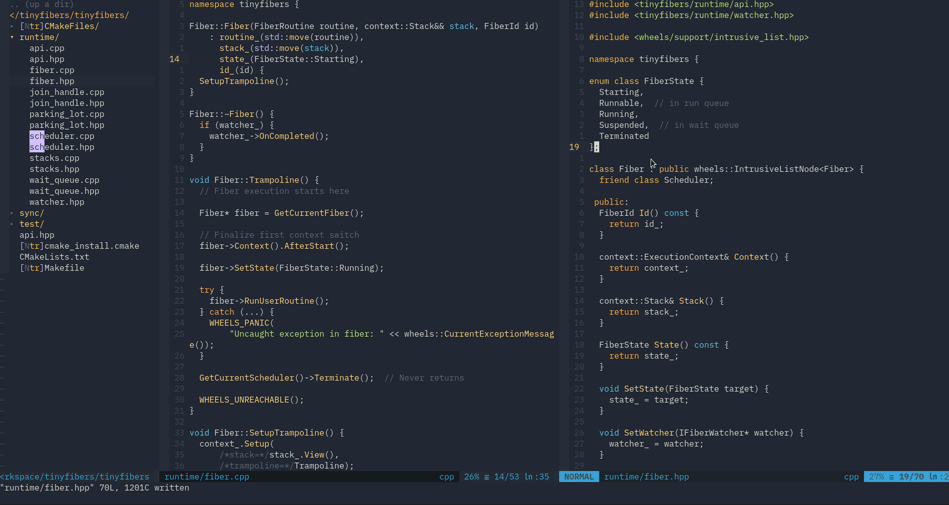
Task: Expand the sync/ folder
Action: (31, 213)
